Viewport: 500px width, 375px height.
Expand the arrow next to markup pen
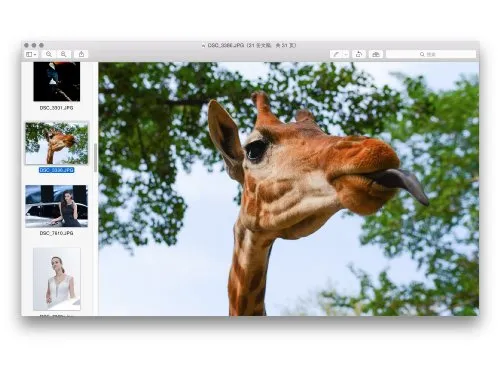[x=346, y=54]
